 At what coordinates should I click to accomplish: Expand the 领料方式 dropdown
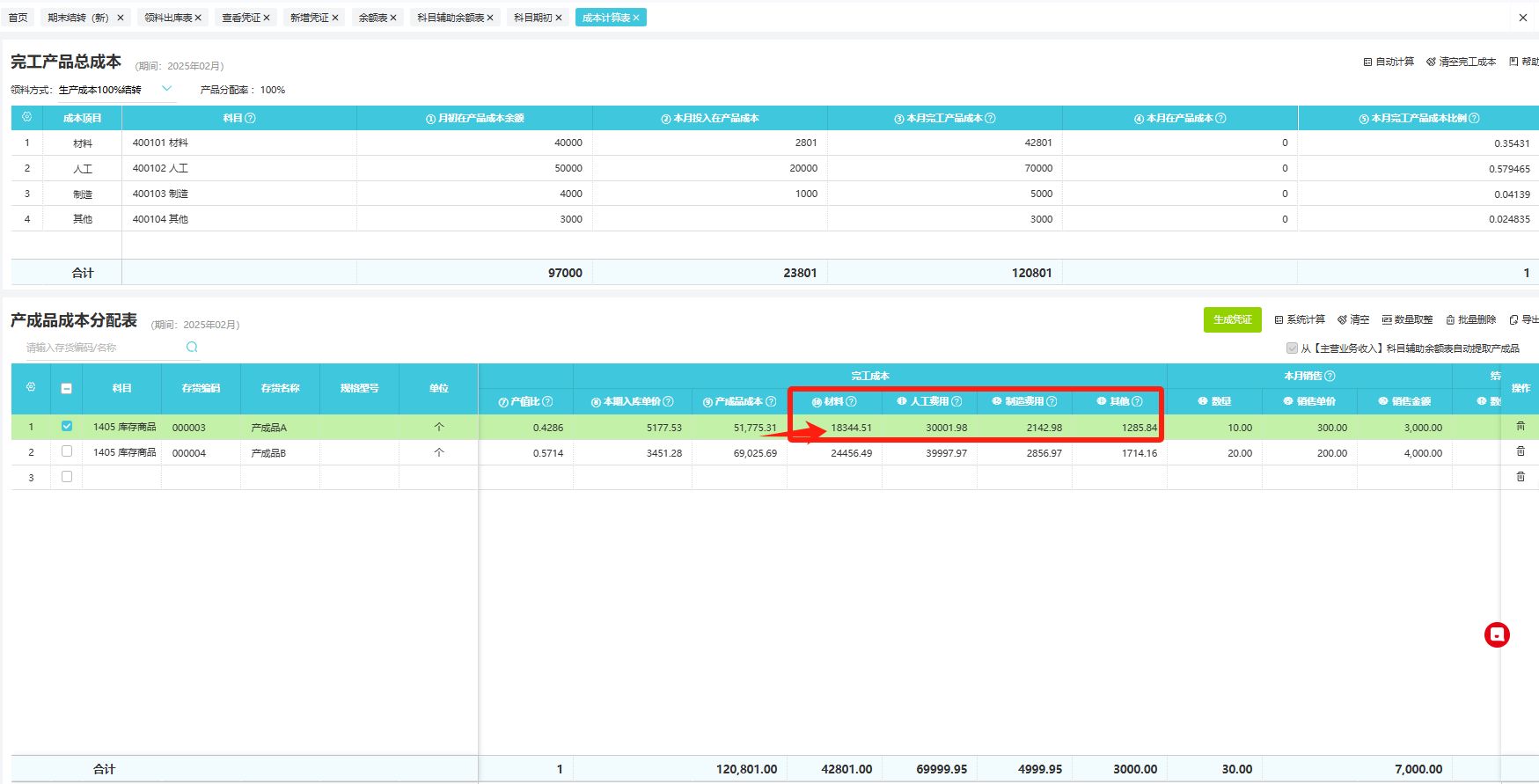point(166,89)
